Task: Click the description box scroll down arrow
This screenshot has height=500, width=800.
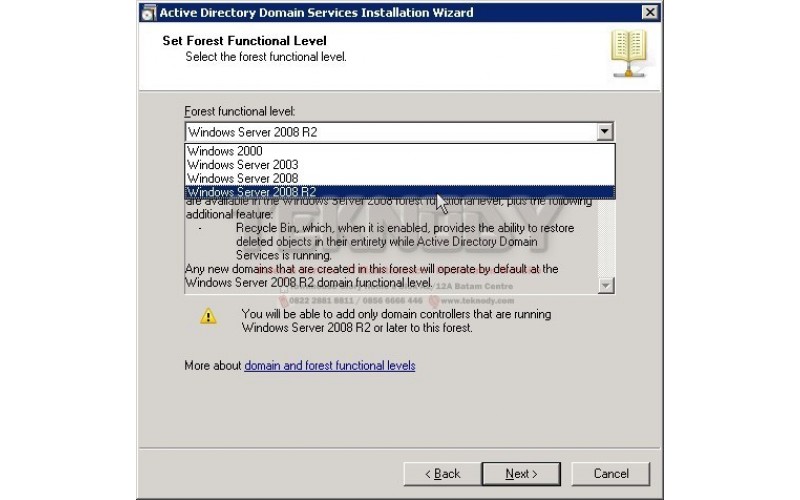Action: pos(606,285)
